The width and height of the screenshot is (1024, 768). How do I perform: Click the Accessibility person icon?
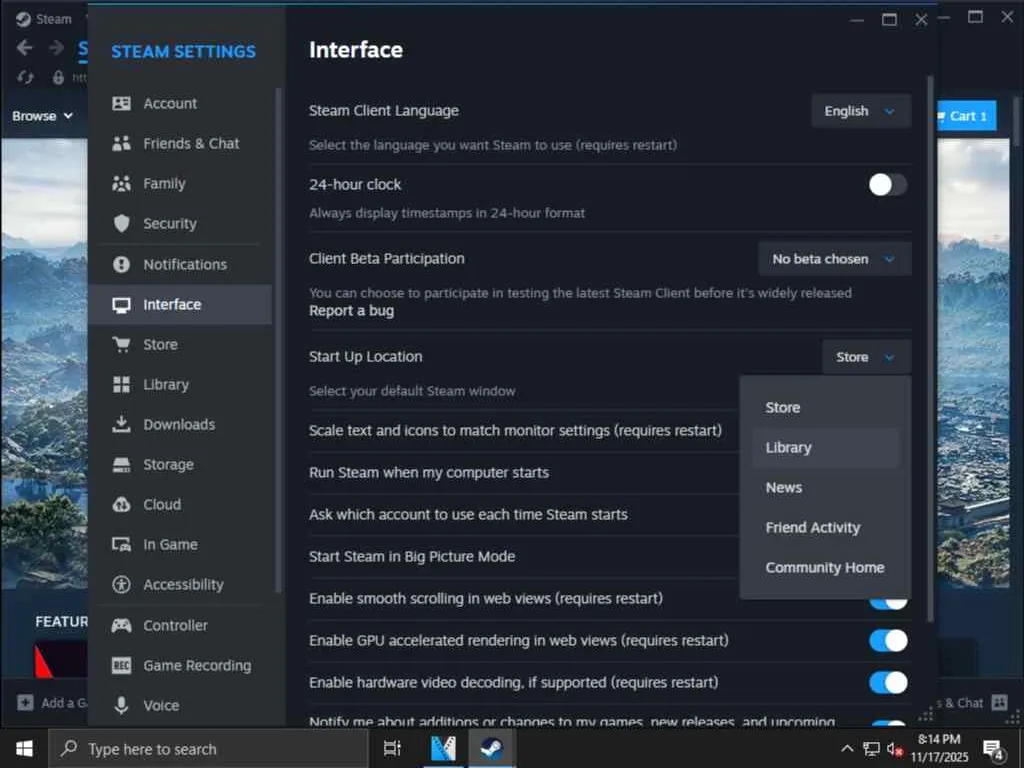coord(121,584)
